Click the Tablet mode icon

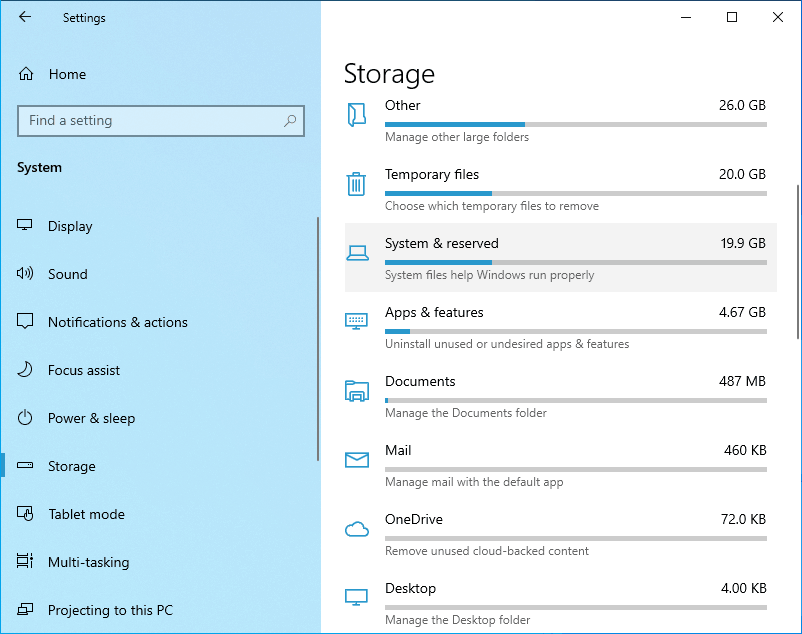25,513
